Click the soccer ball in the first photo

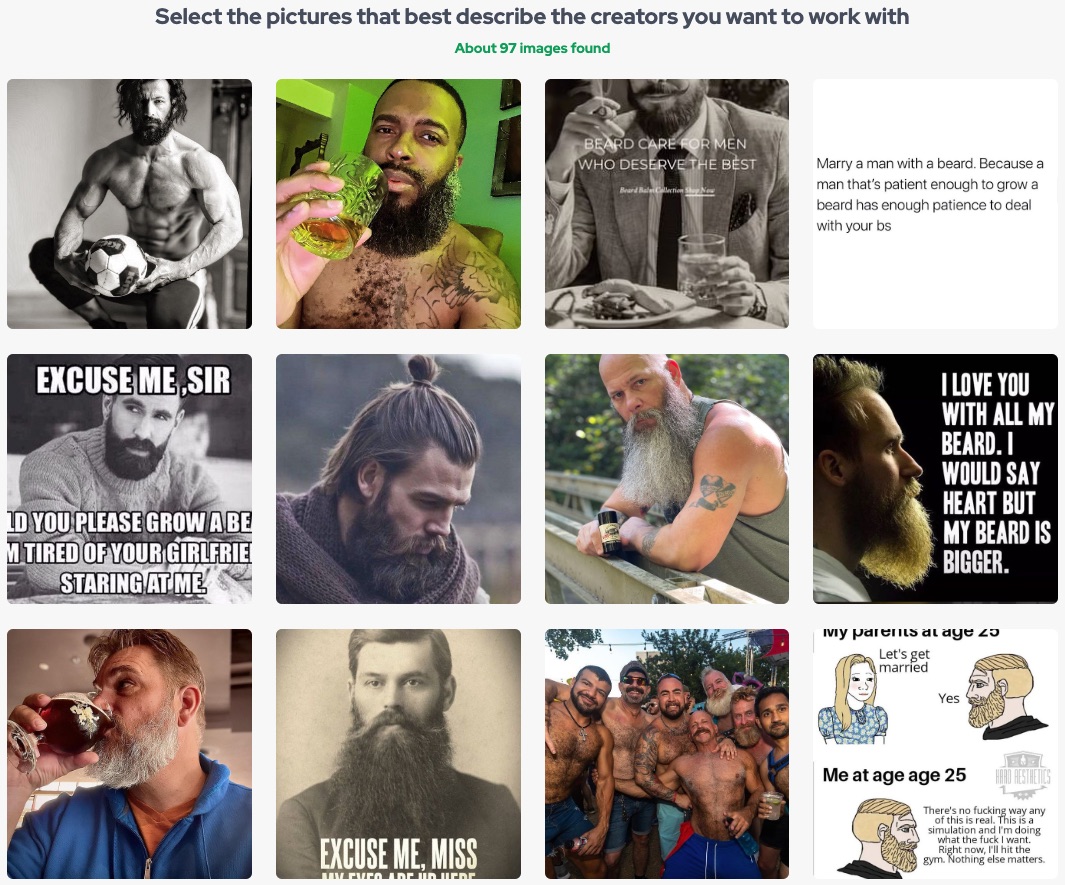[x=116, y=265]
